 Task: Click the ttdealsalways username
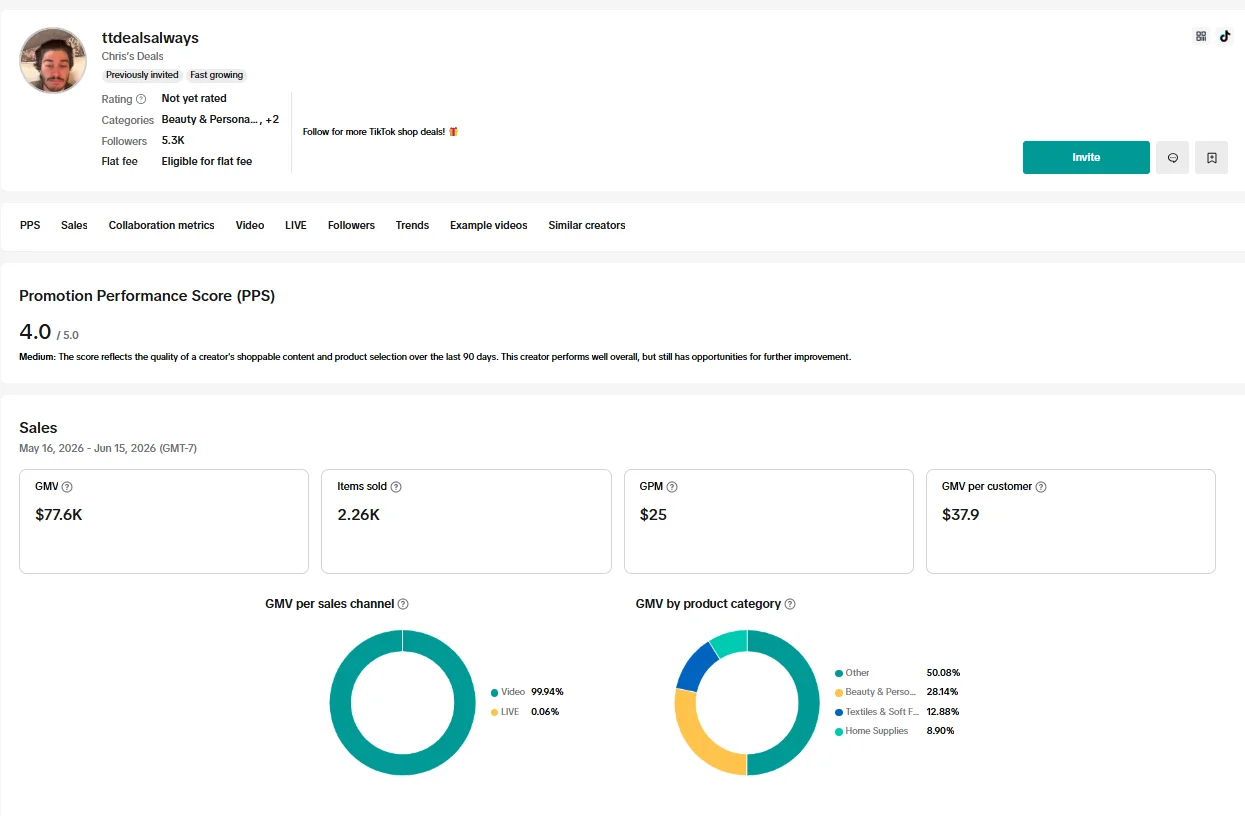point(150,37)
